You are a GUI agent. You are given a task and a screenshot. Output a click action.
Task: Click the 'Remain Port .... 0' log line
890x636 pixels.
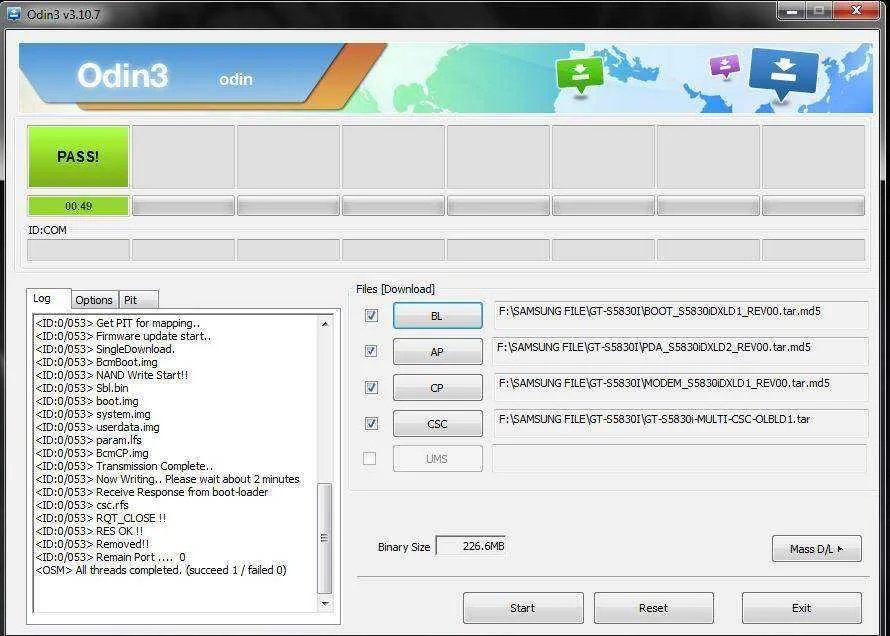tap(110, 557)
